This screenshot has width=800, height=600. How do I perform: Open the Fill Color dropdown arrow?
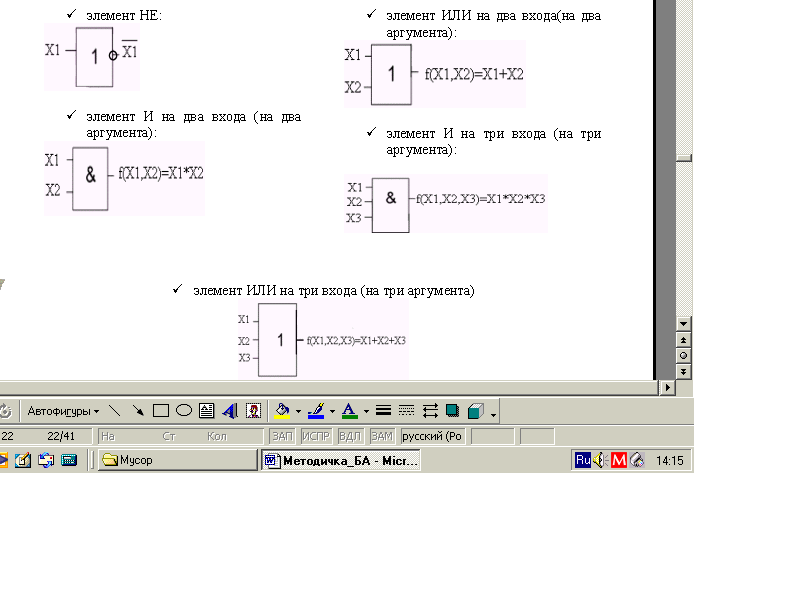(298, 411)
